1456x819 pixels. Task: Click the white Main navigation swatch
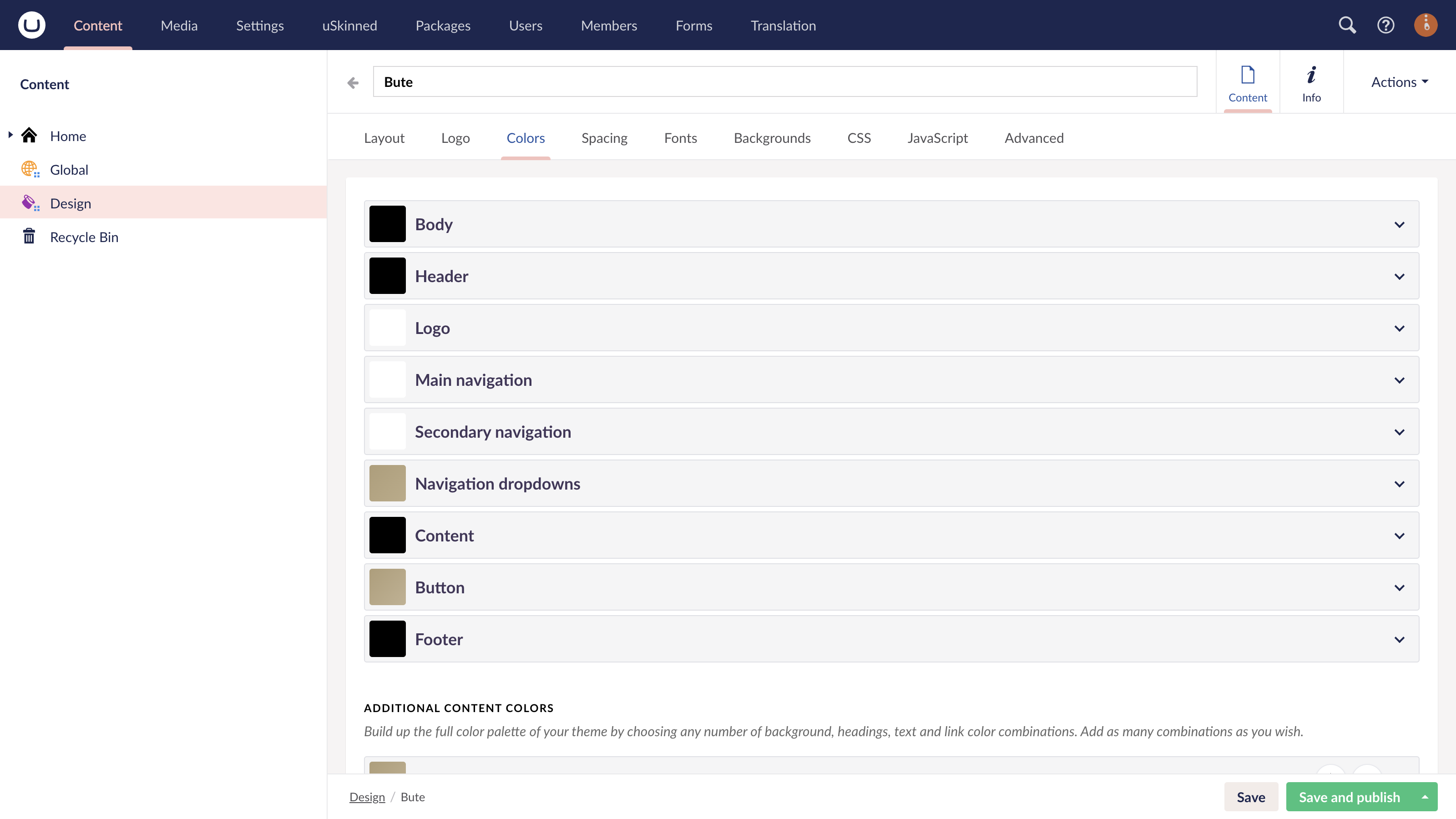coord(387,380)
